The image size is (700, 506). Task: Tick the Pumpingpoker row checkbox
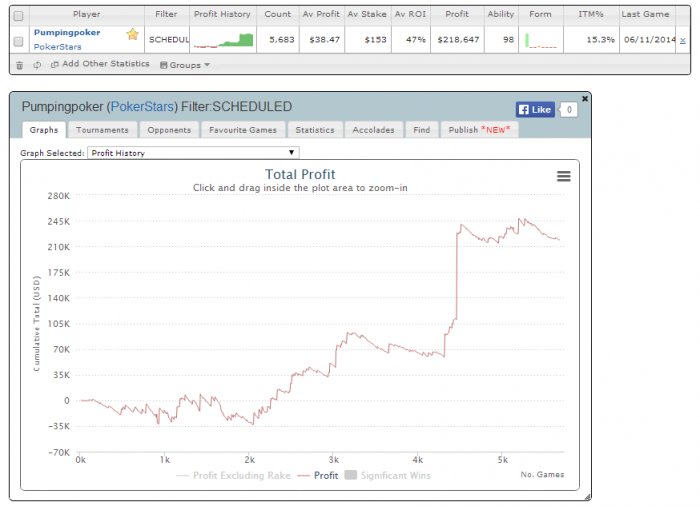pos(18,42)
